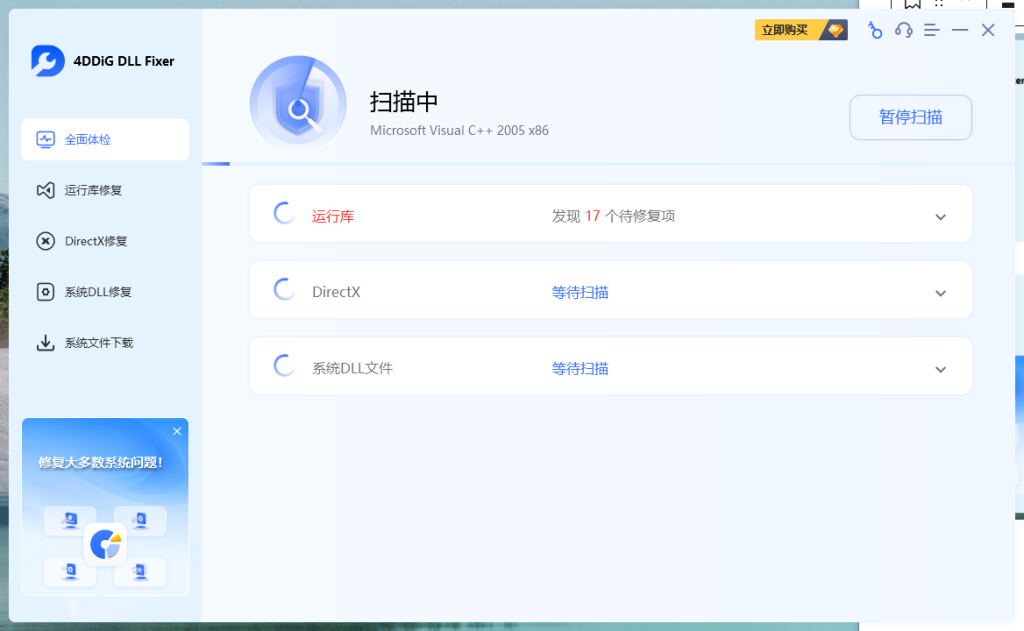Select the 全面体检 sidebar icon
Screen dimensions: 1024x631
click(45, 139)
